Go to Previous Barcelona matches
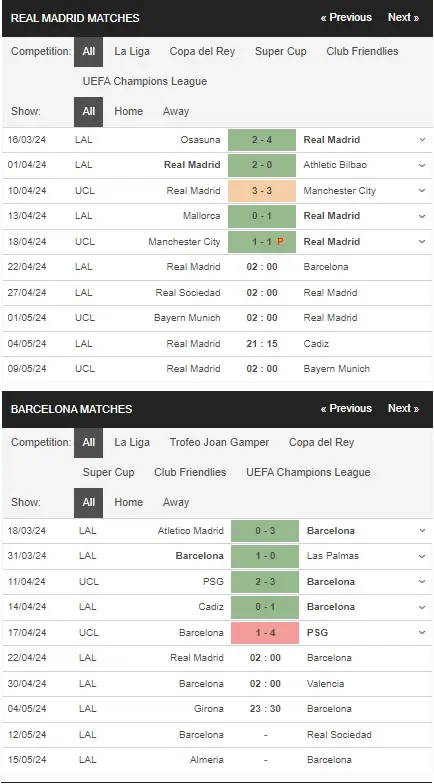 pos(346,408)
